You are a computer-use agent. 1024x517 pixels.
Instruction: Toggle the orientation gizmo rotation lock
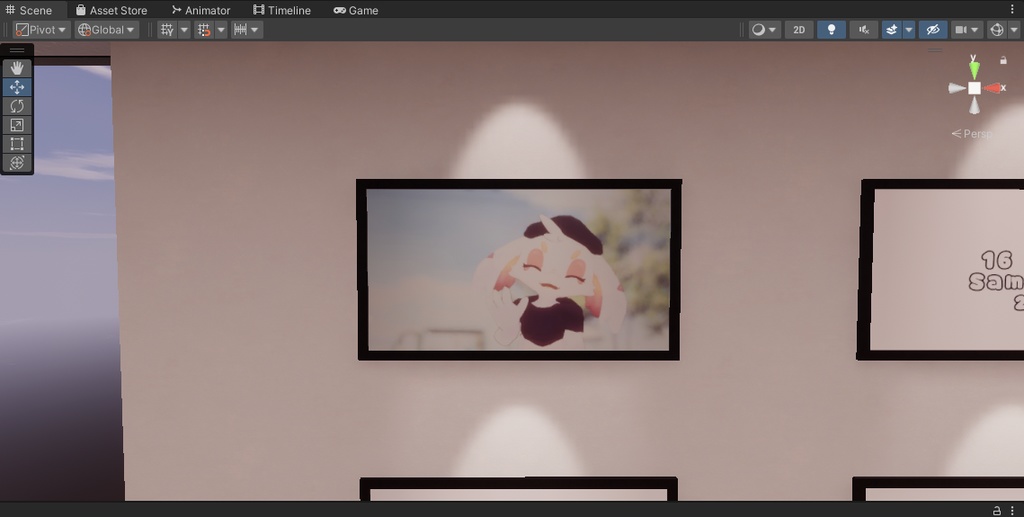[1003, 60]
